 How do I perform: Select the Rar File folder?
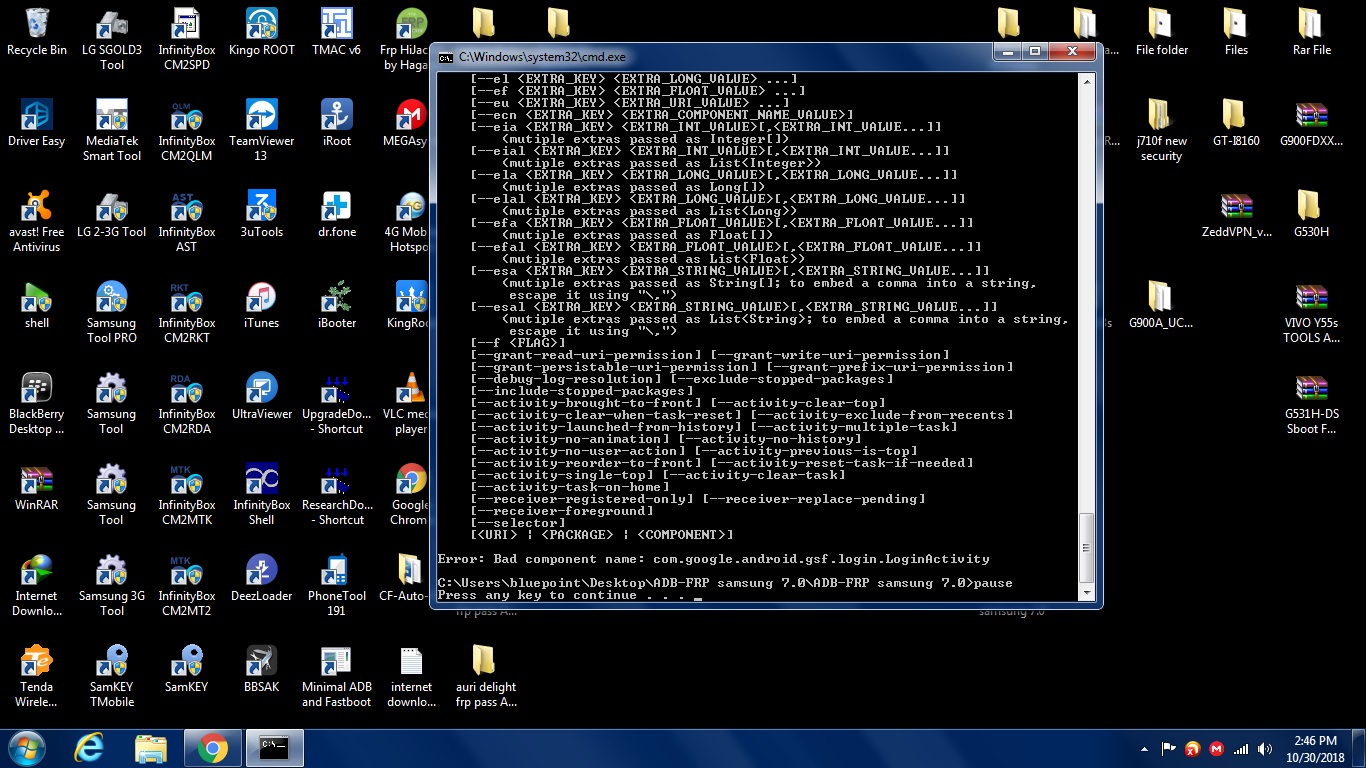[1311, 32]
